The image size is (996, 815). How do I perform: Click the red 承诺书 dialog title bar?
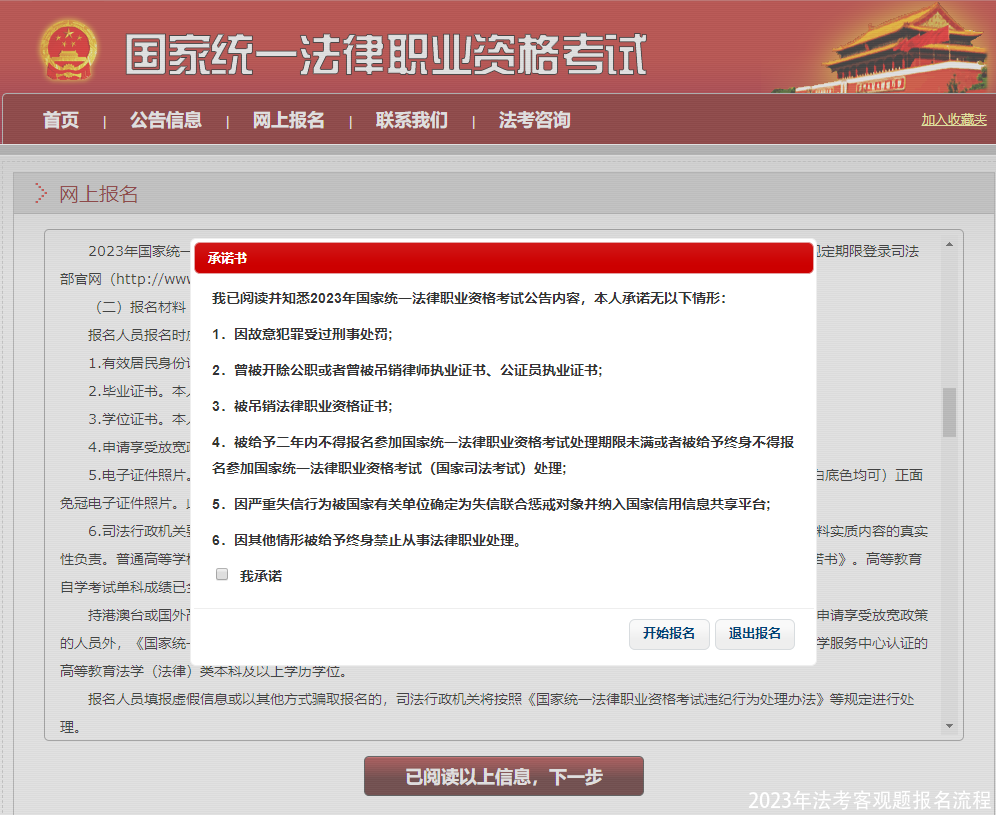(504, 258)
